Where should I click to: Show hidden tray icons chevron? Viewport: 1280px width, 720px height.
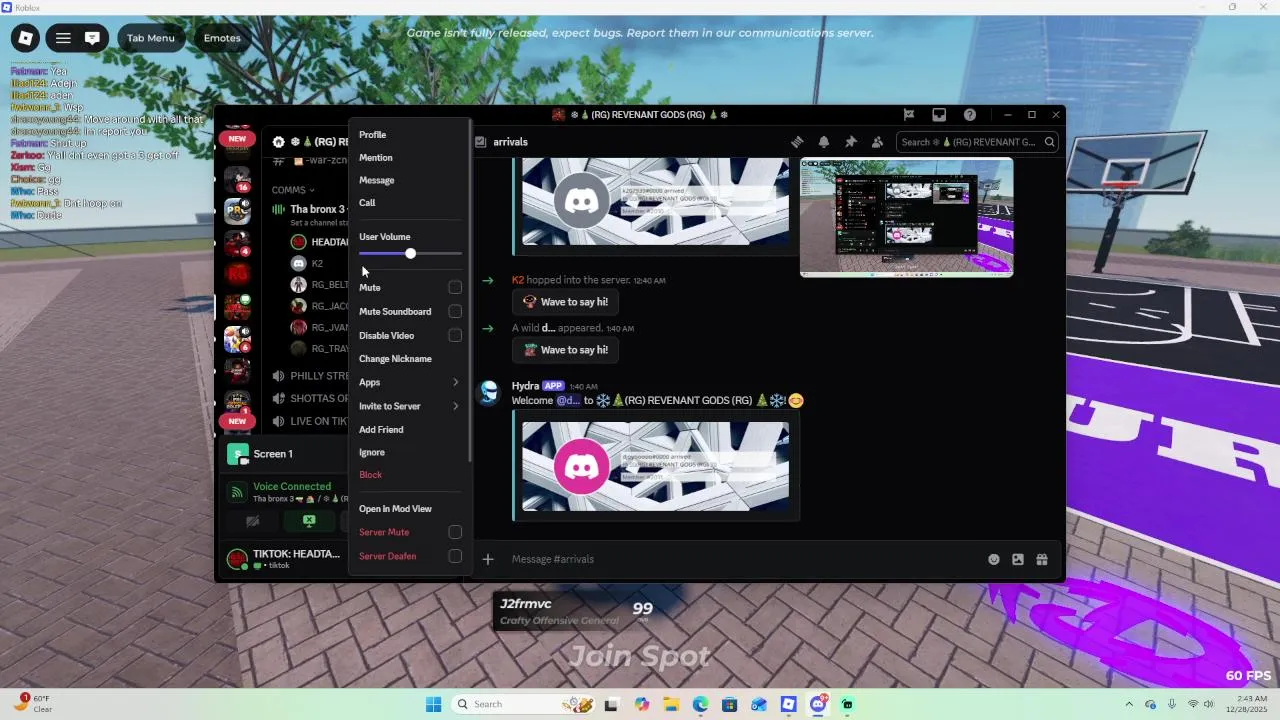pyautogui.click(x=1129, y=705)
